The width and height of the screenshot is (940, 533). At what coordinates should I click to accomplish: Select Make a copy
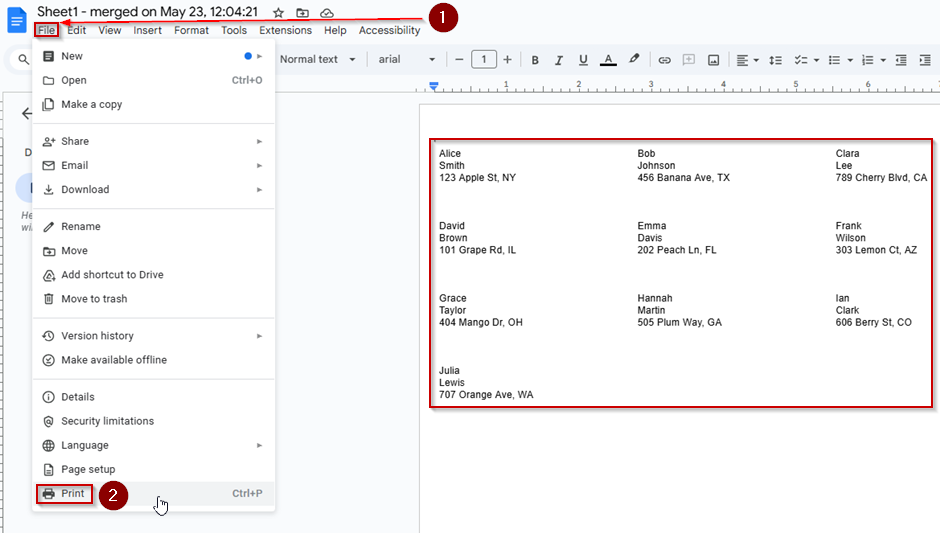coord(153,104)
